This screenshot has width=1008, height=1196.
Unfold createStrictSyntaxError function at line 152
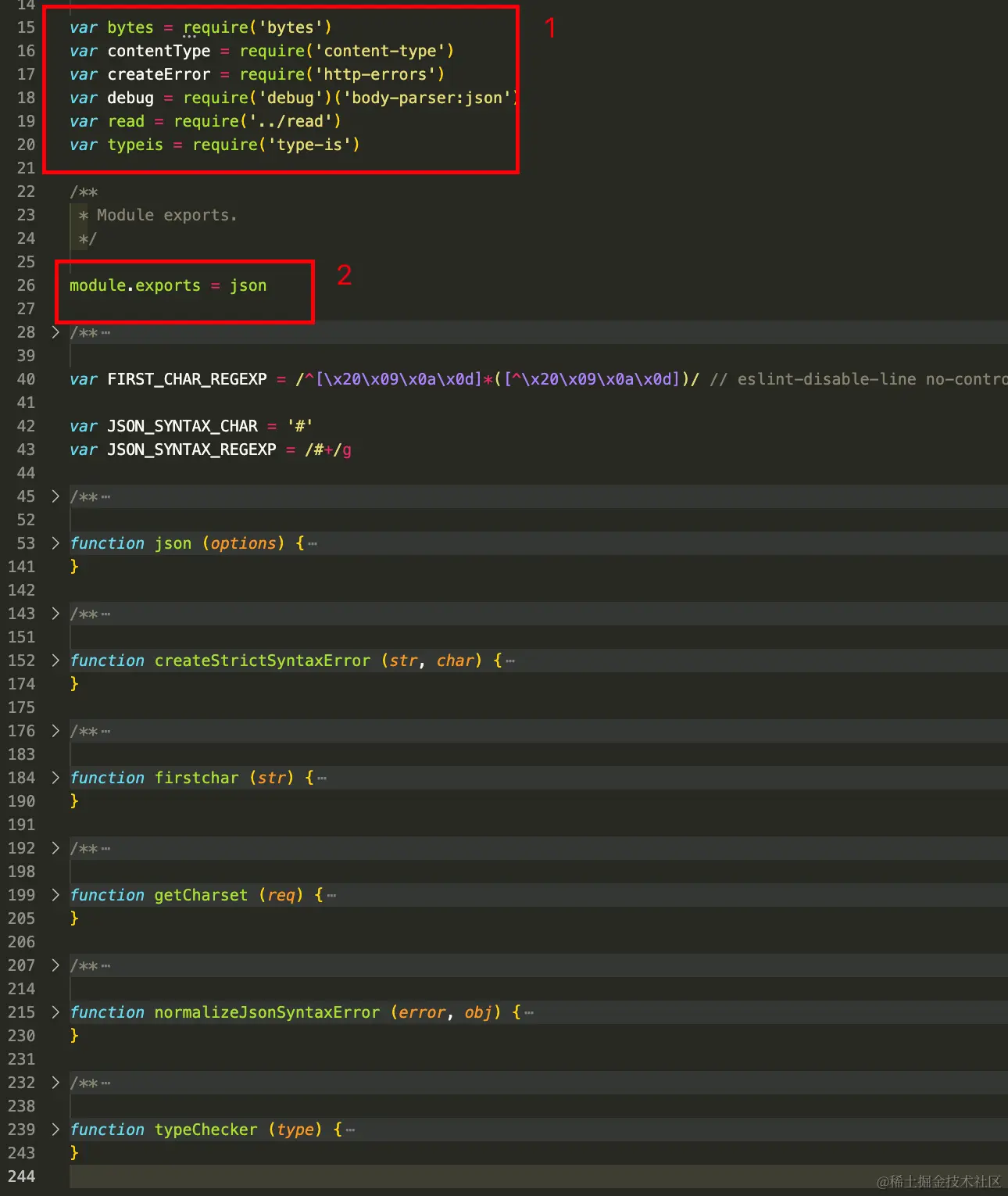click(55, 661)
